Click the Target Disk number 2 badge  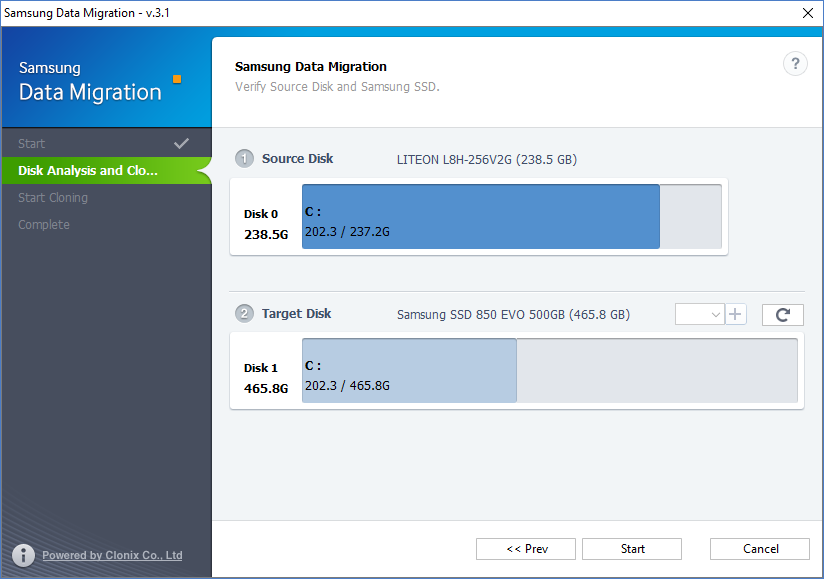pyautogui.click(x=245, y=314)
